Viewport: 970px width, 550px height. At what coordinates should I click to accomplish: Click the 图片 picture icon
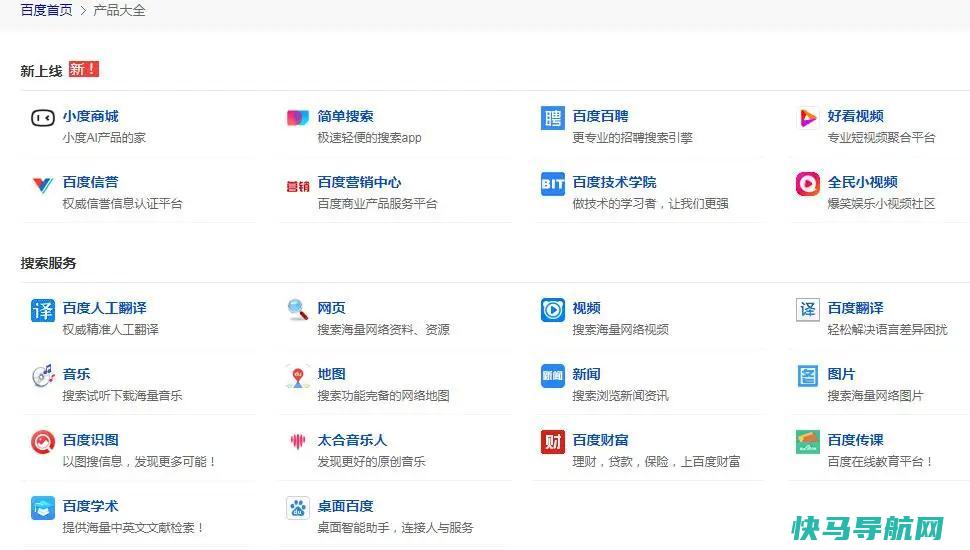pos(807,376)
